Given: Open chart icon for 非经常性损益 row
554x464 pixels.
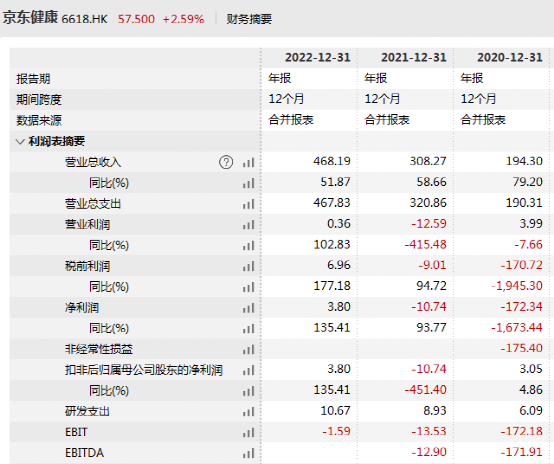Looking at the screenshot, I should click(x=248, y=350).
